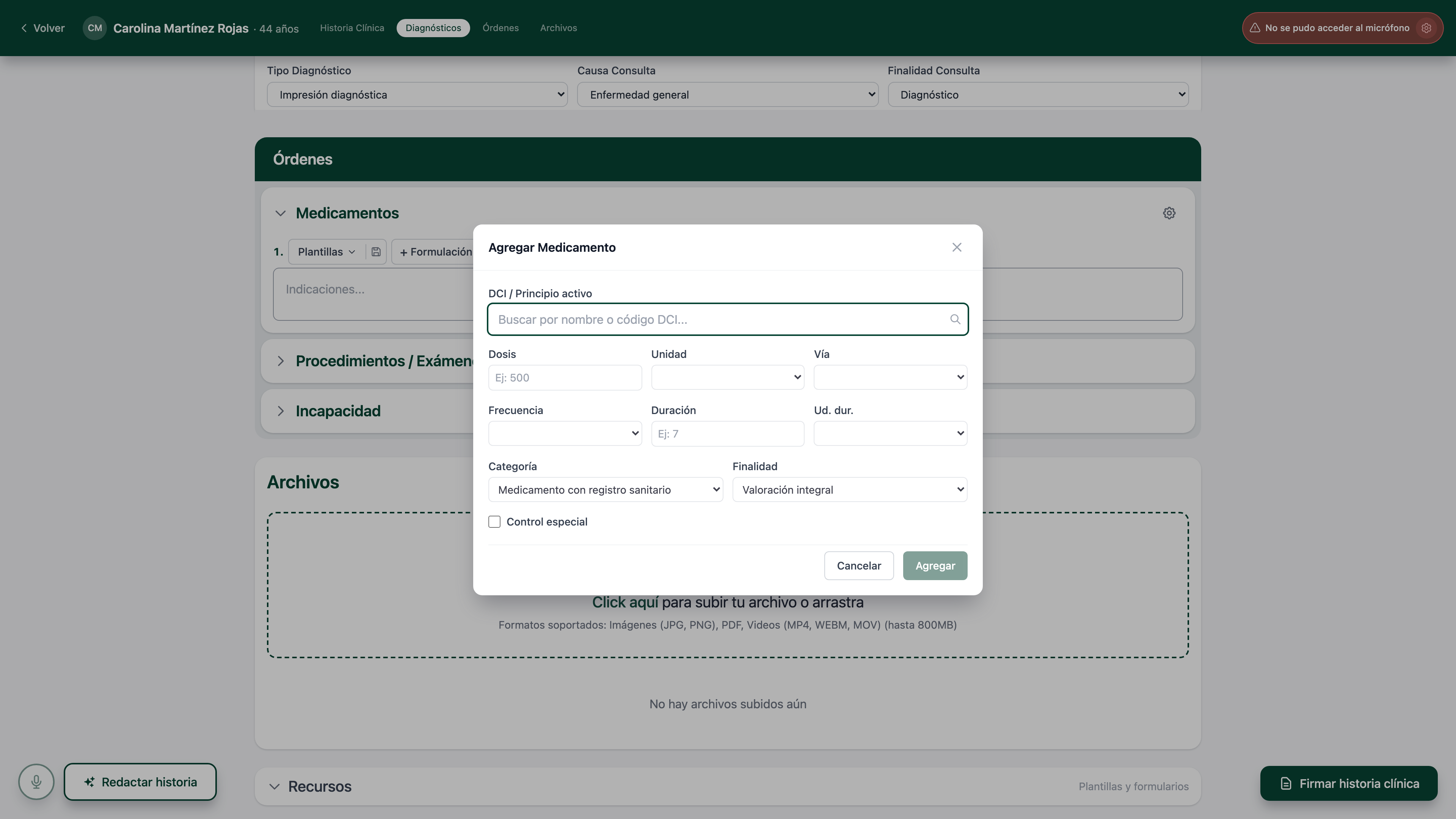
Task: Open the Tipo Diagnóstico dropdown
Action: point(417,94)
